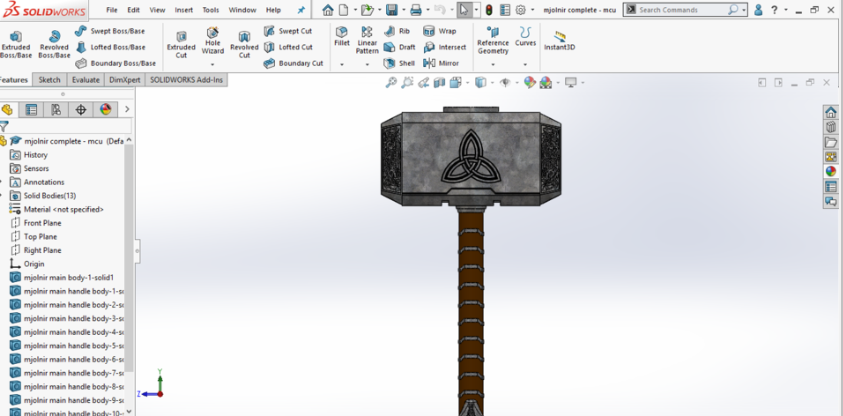This screenshot has height=416, width=843.
Task: Open the Curves dropdown arrow
Action: click(525, 64)
